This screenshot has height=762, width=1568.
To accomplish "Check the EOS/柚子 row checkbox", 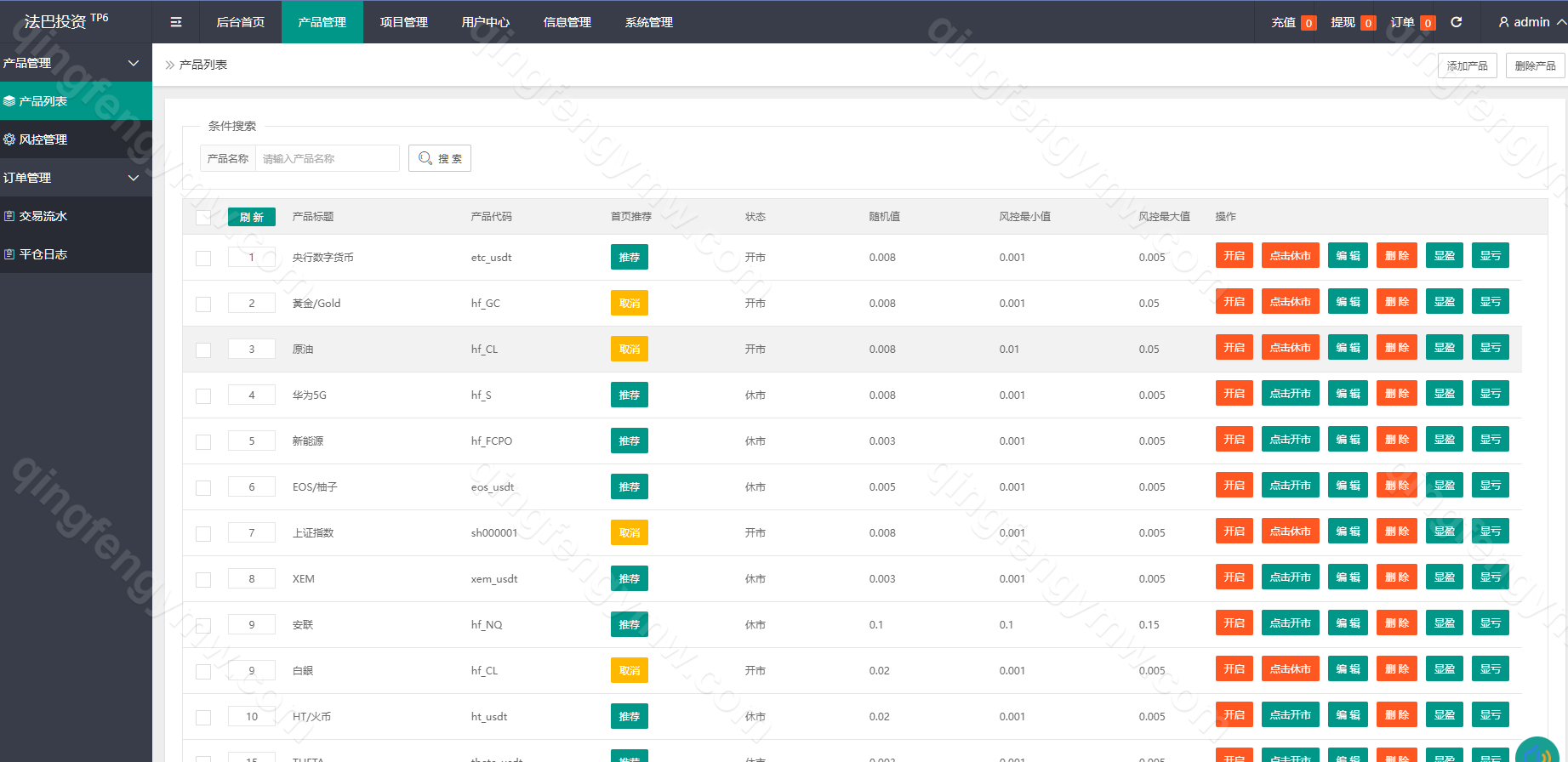I will [203, 488].
